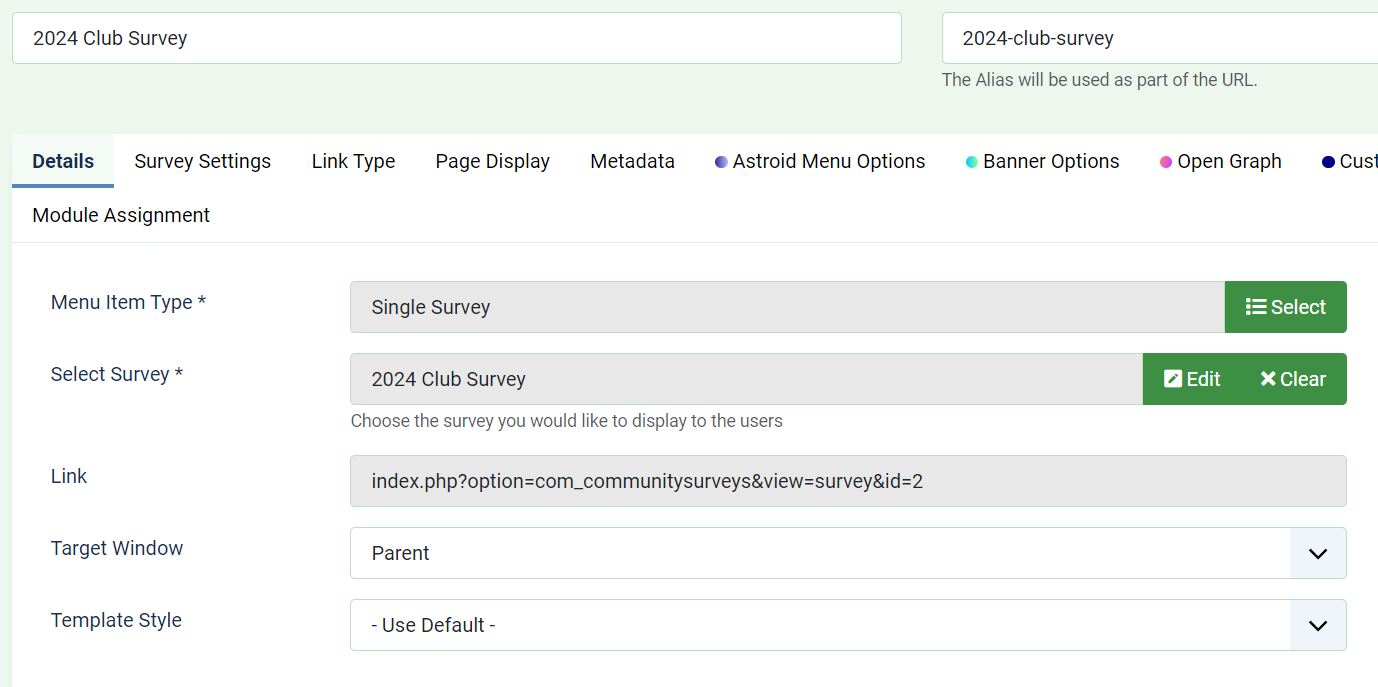Expand the Template Style dropdown arrow
Screen dimensions: 1378x687
coord(1318,625)
